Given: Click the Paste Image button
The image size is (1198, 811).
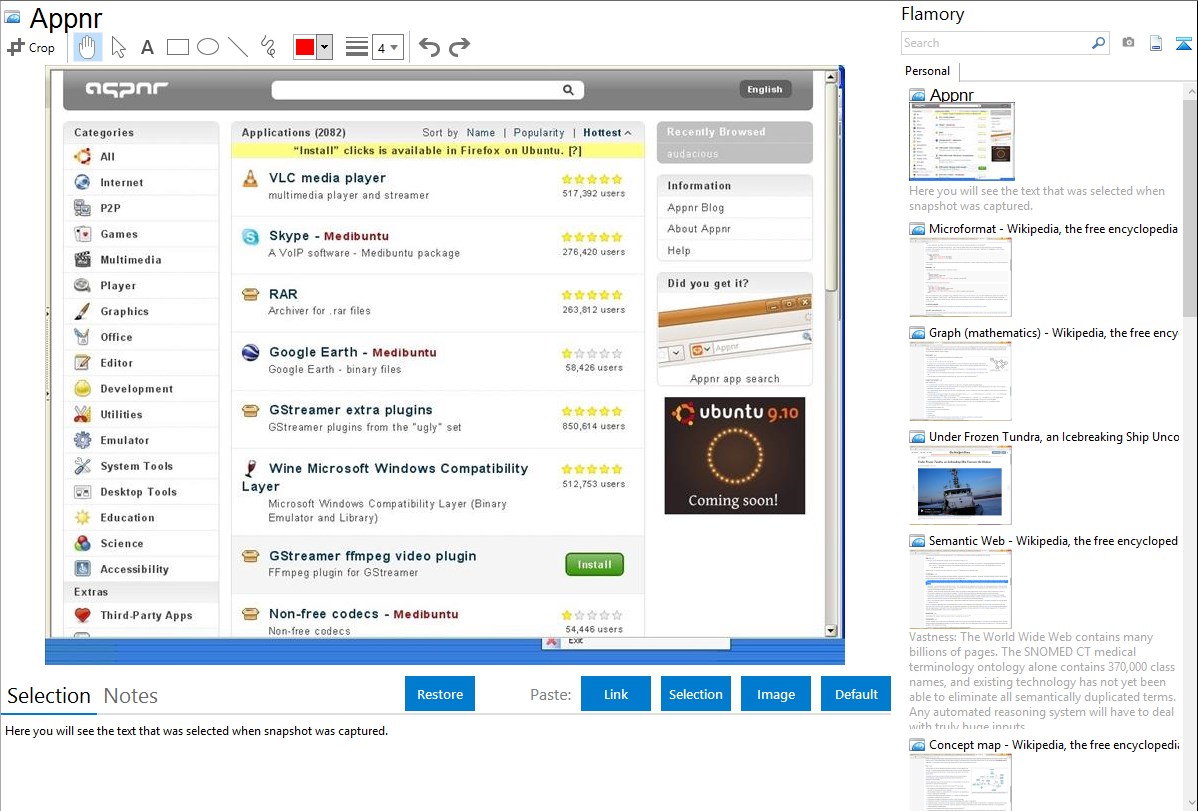Looking at the screenshot, I should [x=775, y=694].
